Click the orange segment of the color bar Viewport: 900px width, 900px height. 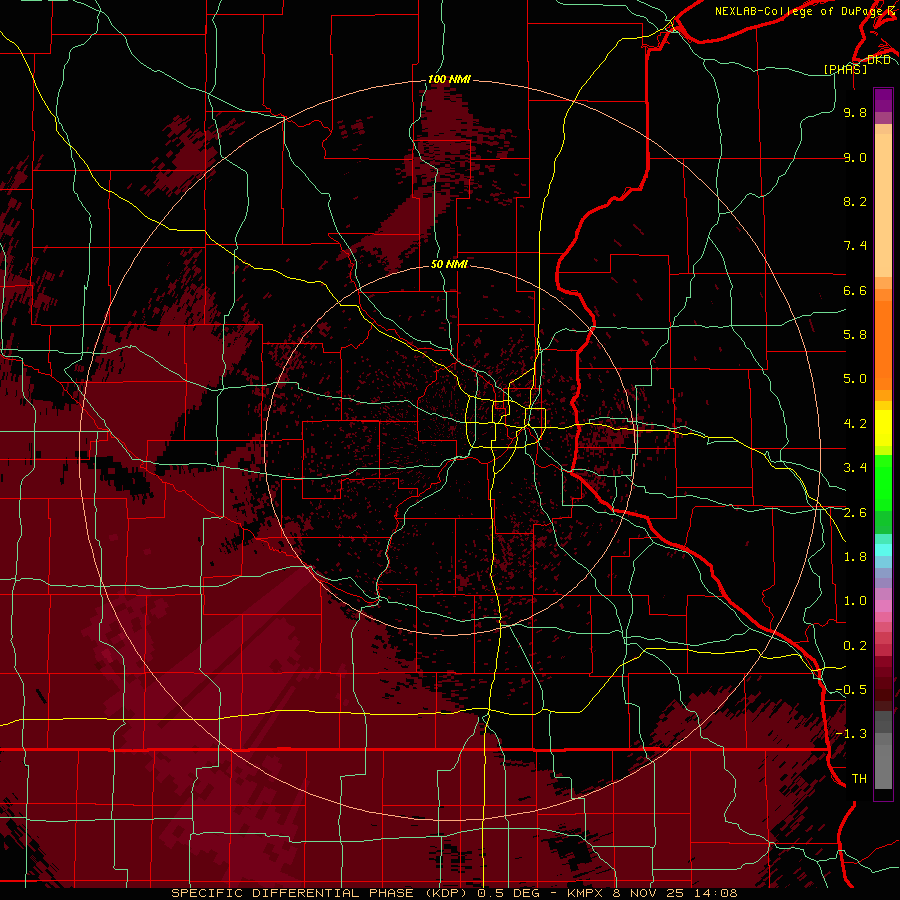click(x=883, y=344)
